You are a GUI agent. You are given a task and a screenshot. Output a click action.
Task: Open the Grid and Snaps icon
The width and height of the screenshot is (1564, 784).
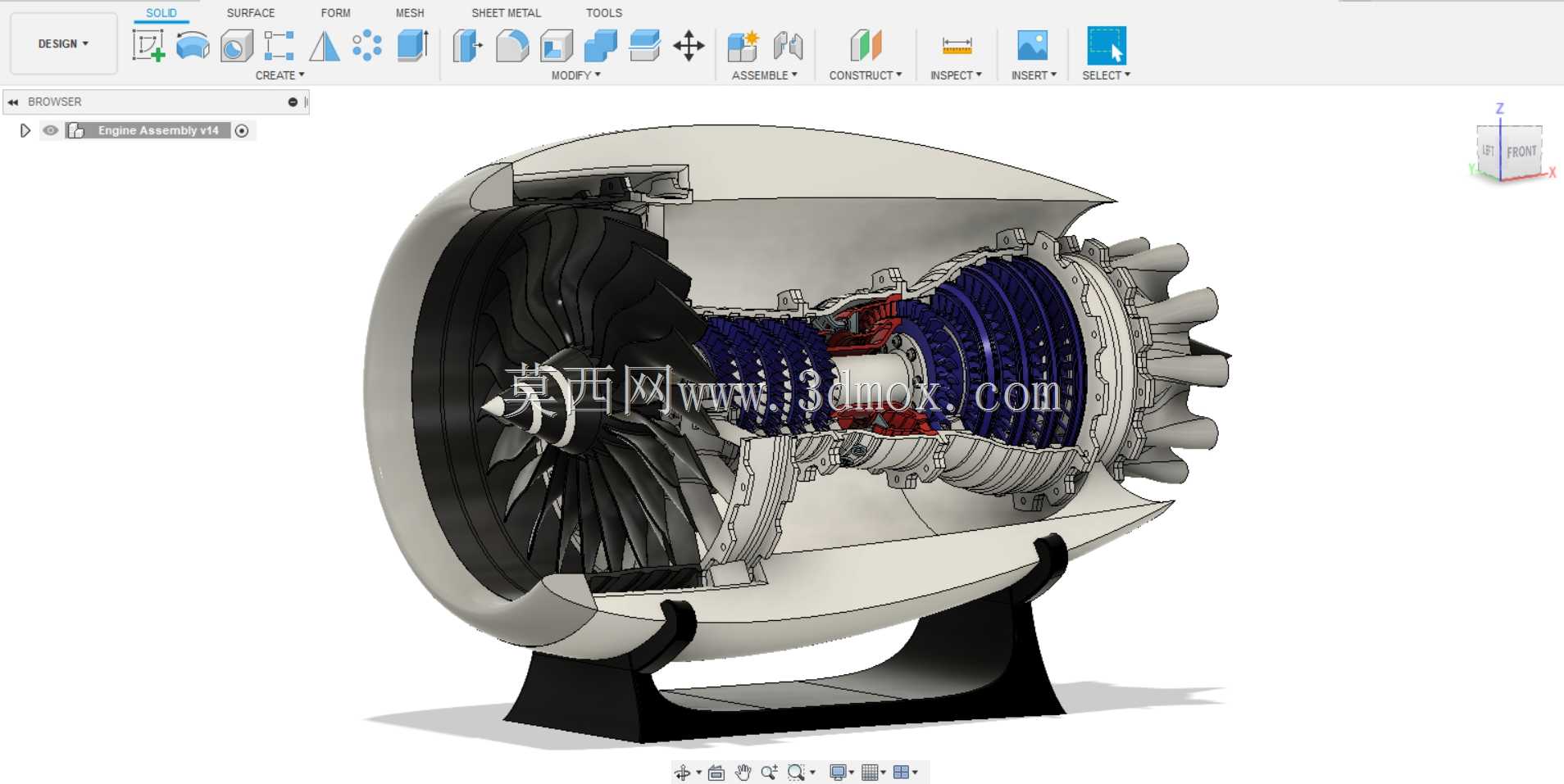(x=870, y=772)
